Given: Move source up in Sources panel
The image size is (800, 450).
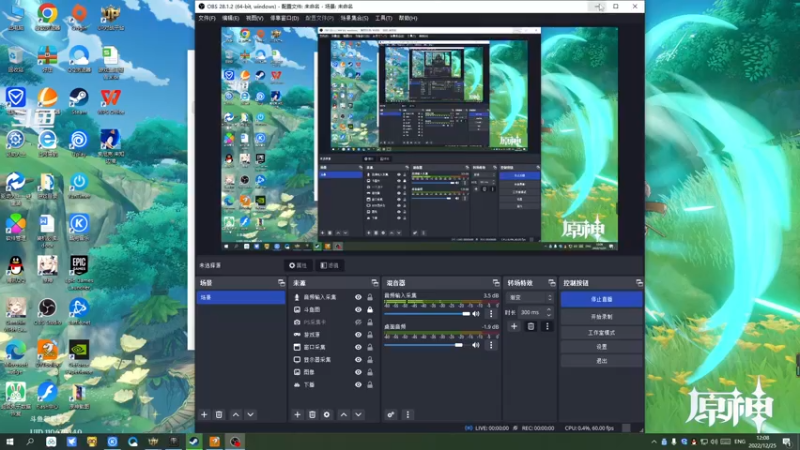Looking at the screenshot, I should tap(344, 415).
